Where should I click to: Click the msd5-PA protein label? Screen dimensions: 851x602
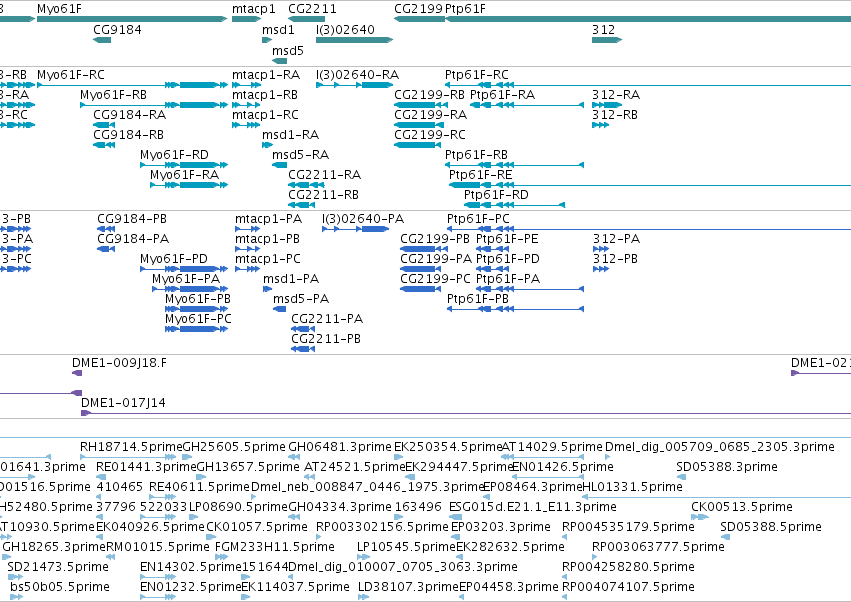301,299
